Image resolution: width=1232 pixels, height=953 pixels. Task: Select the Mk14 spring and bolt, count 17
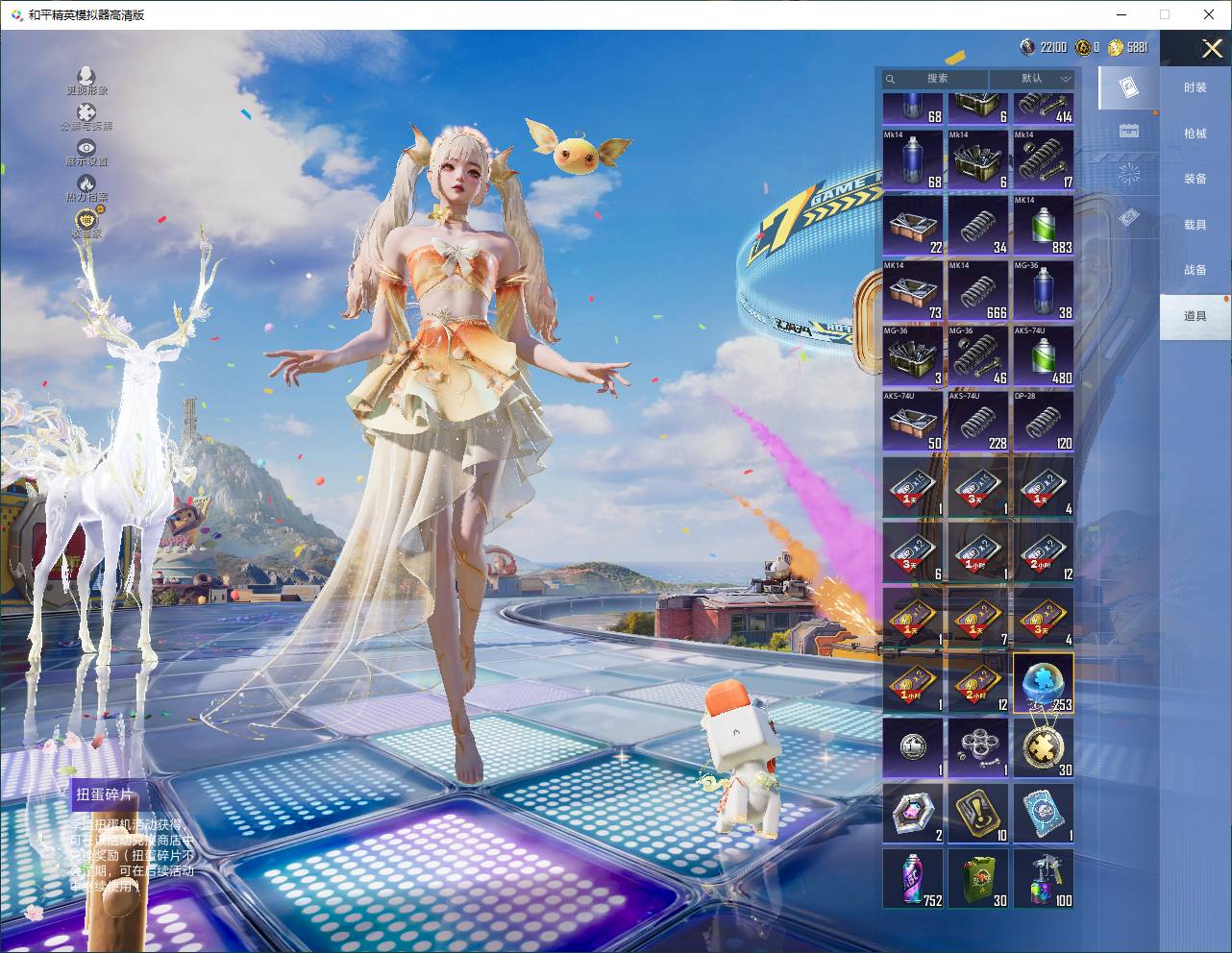pos(1044,159)
